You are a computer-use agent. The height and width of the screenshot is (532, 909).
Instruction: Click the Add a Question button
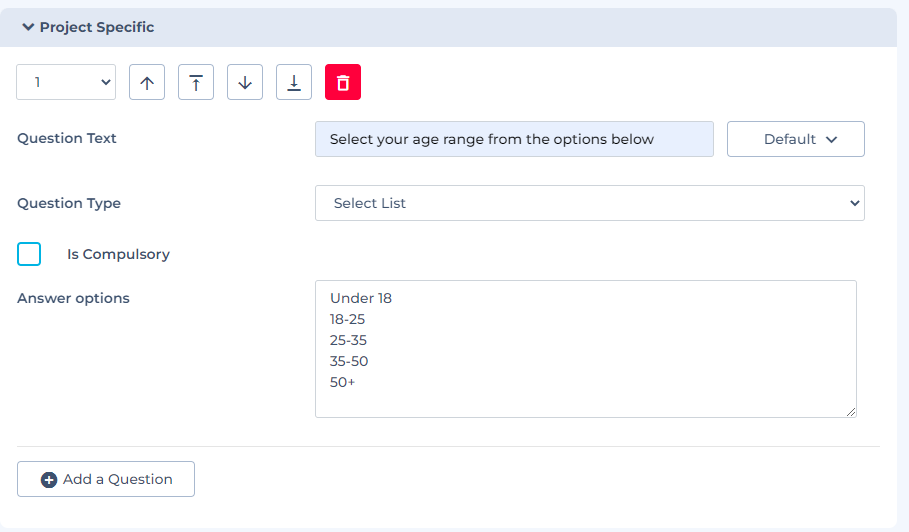click(106, 479)
